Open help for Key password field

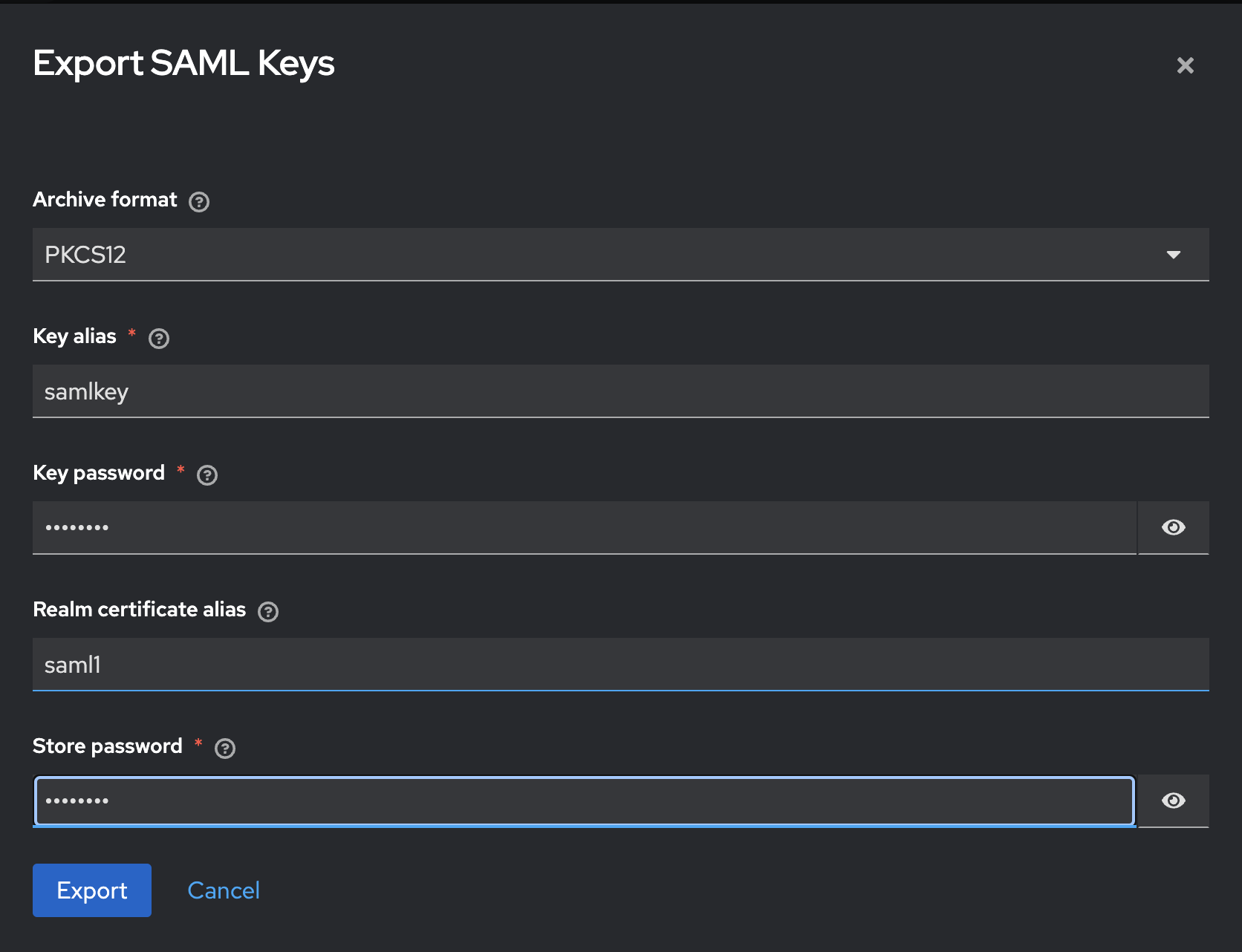[x=207, y=475]
